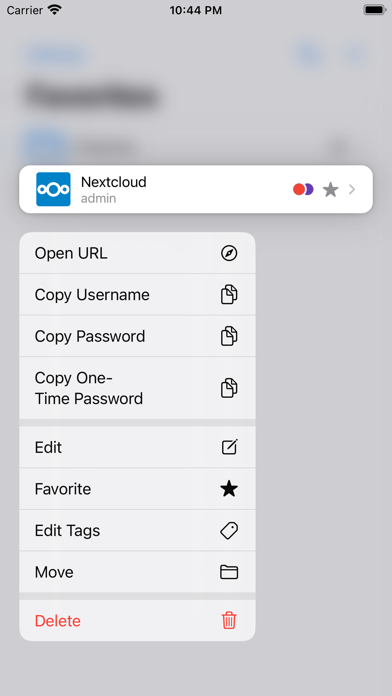
Task: Tap the copy icon beside Copy One-Time Password
Action: coord(229,388)
